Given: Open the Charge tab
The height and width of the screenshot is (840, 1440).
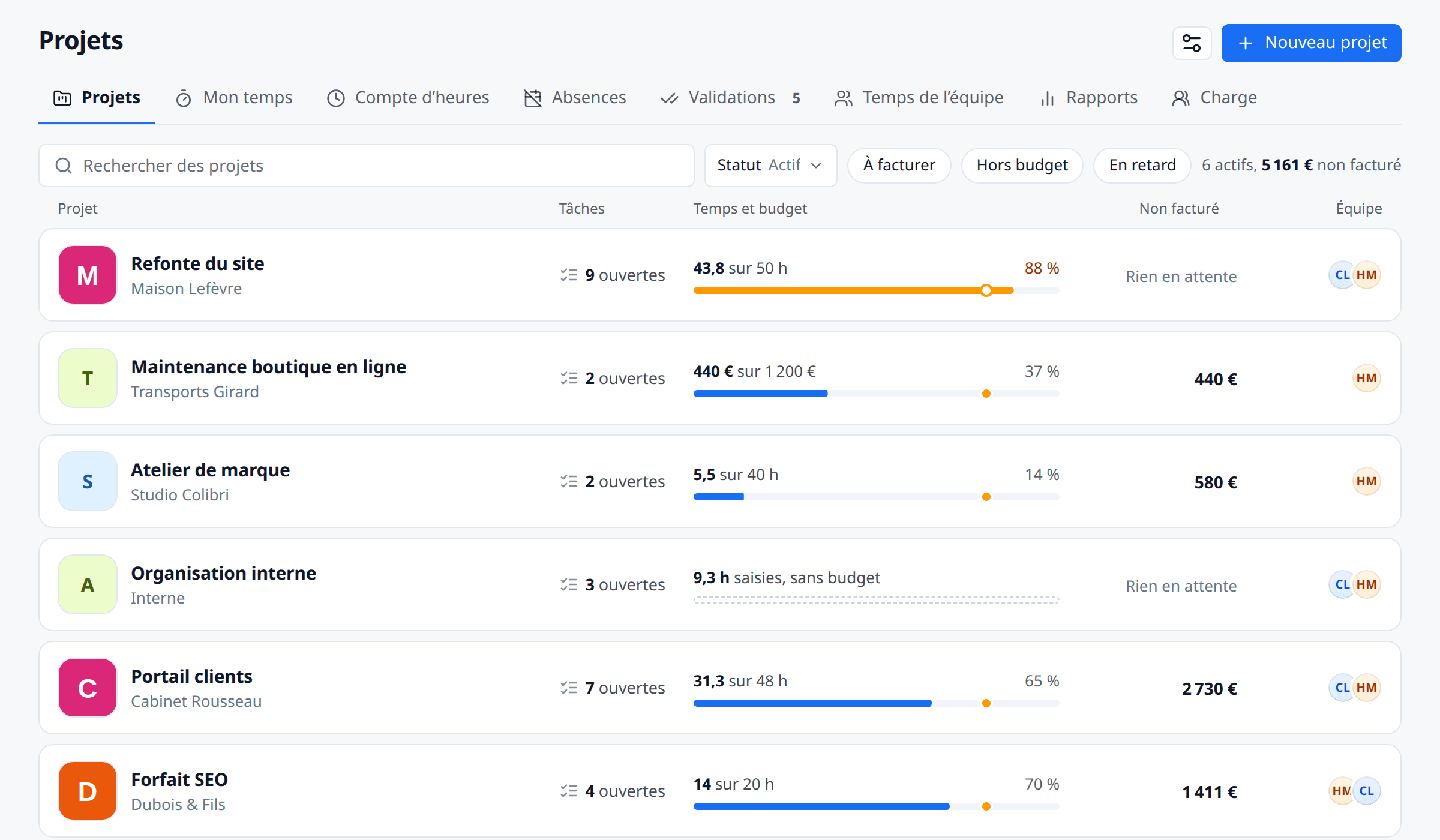Looking at the screenshot, I should pos(1214,98).
